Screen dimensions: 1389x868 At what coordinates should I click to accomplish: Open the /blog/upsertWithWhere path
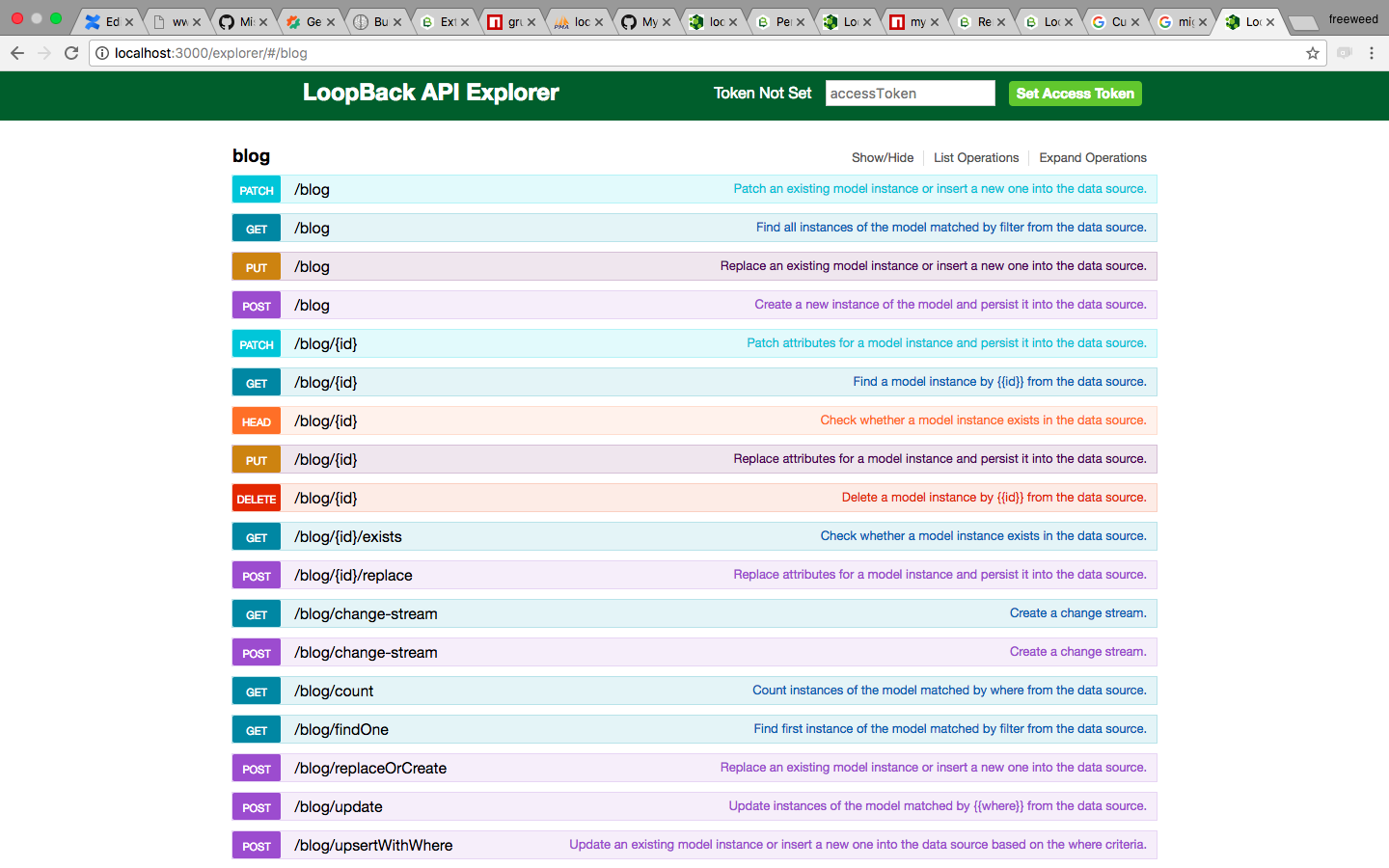pos(373,845)
